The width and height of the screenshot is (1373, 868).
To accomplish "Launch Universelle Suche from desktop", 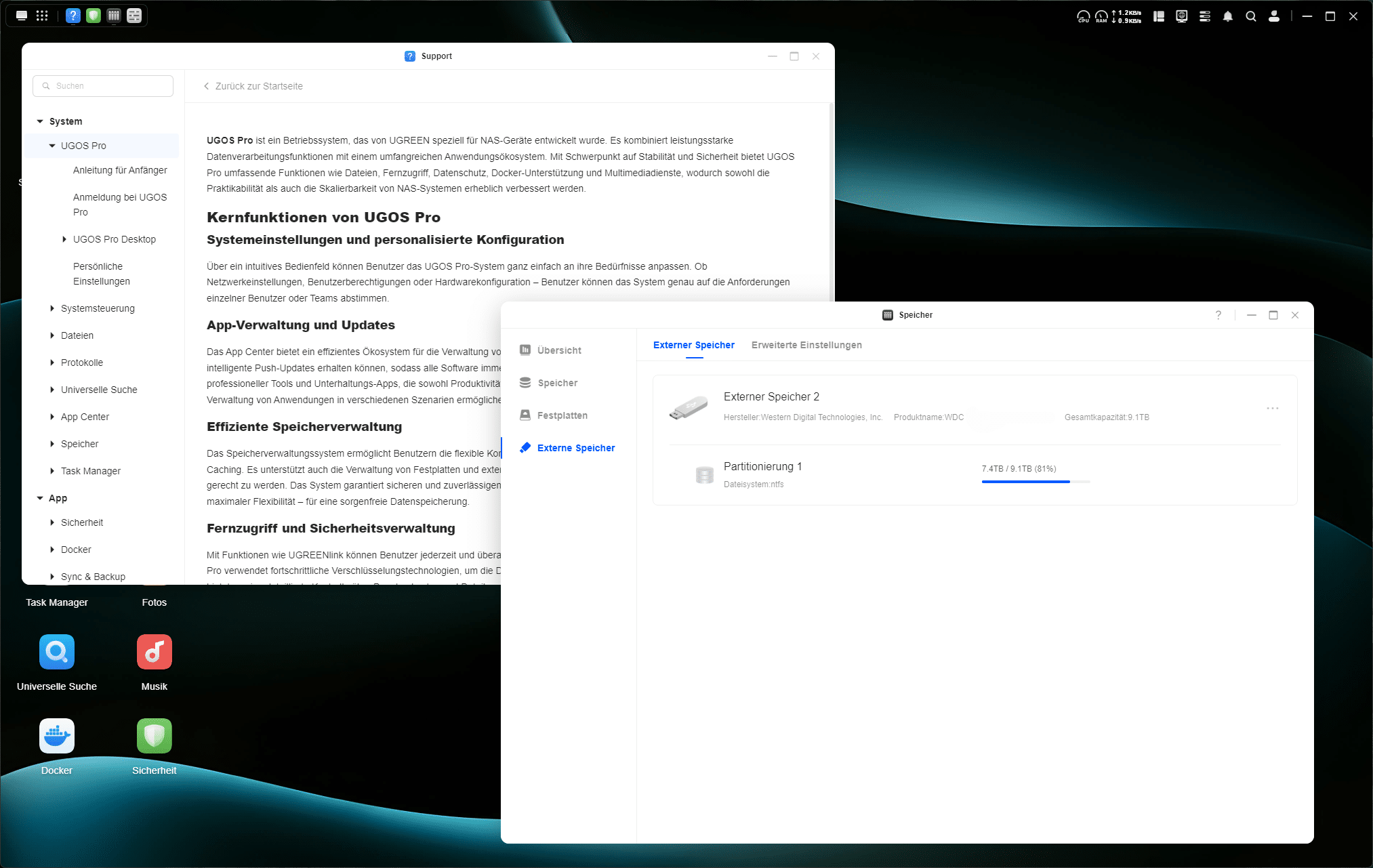I will click(x=57, y=652).
